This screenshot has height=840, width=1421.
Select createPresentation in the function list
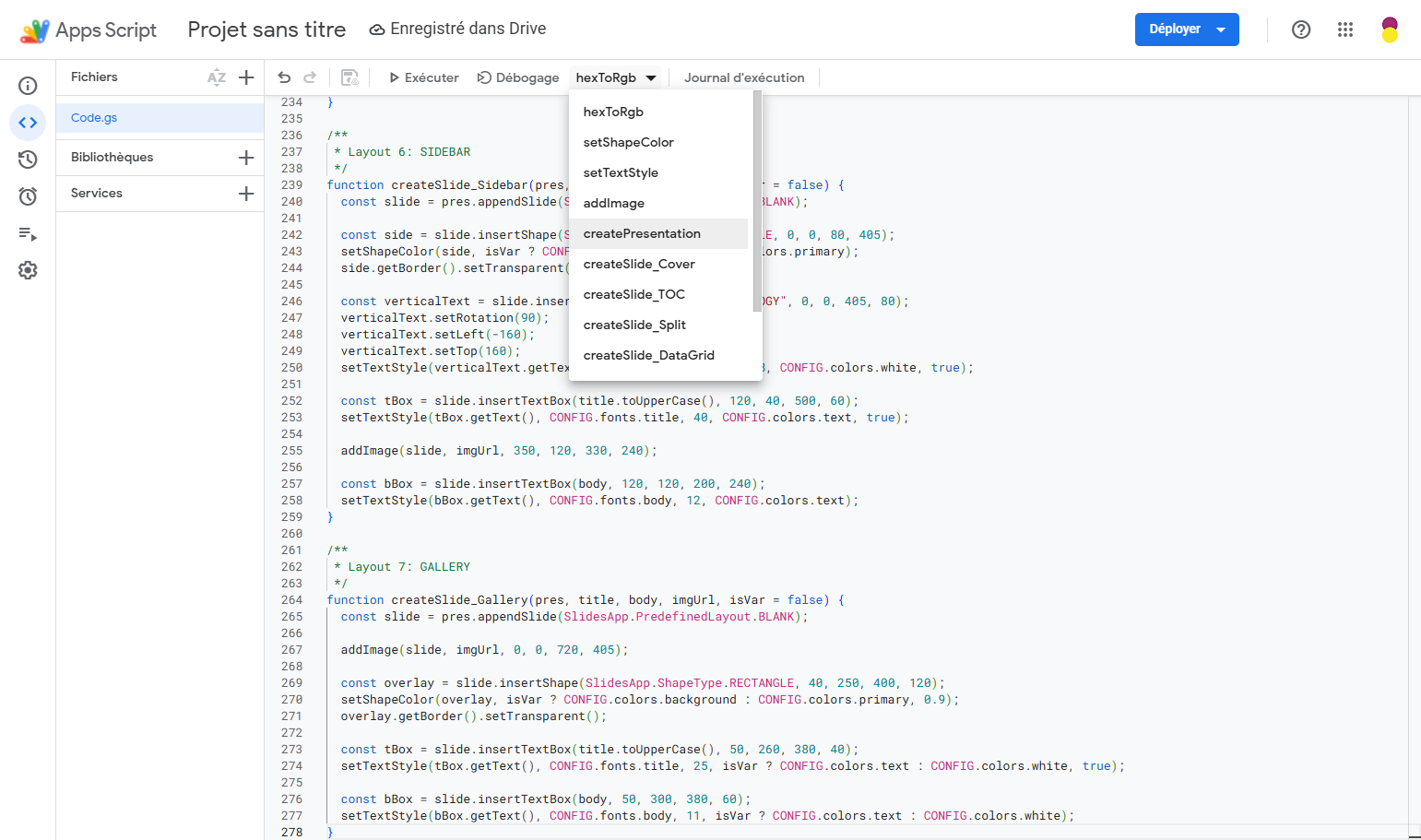pyautogui.click(x=658, y=233)
